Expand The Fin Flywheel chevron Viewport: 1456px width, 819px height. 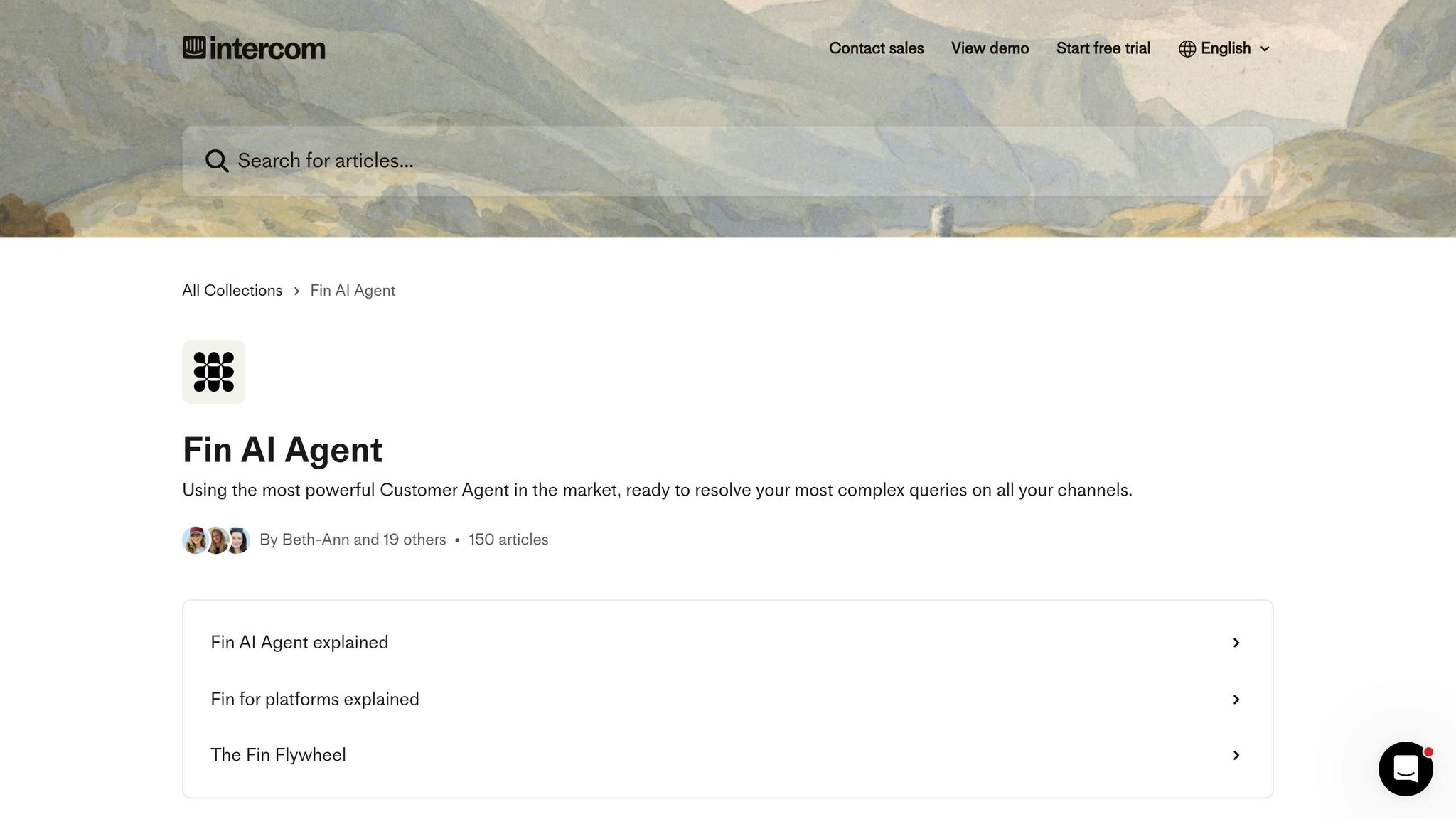(1236, 755)
